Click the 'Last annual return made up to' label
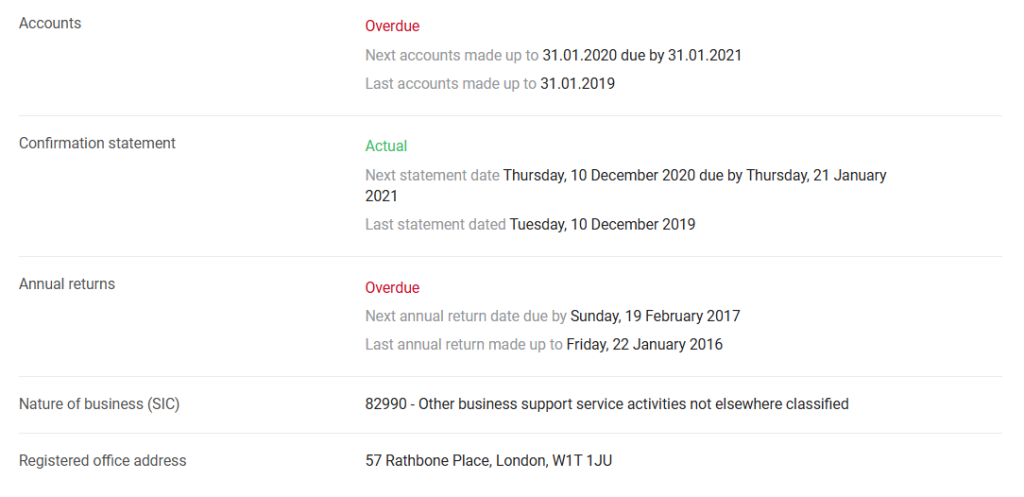The height and width of the screenshot is (497, 1024). pyautogui.click(x=464, y=345)
